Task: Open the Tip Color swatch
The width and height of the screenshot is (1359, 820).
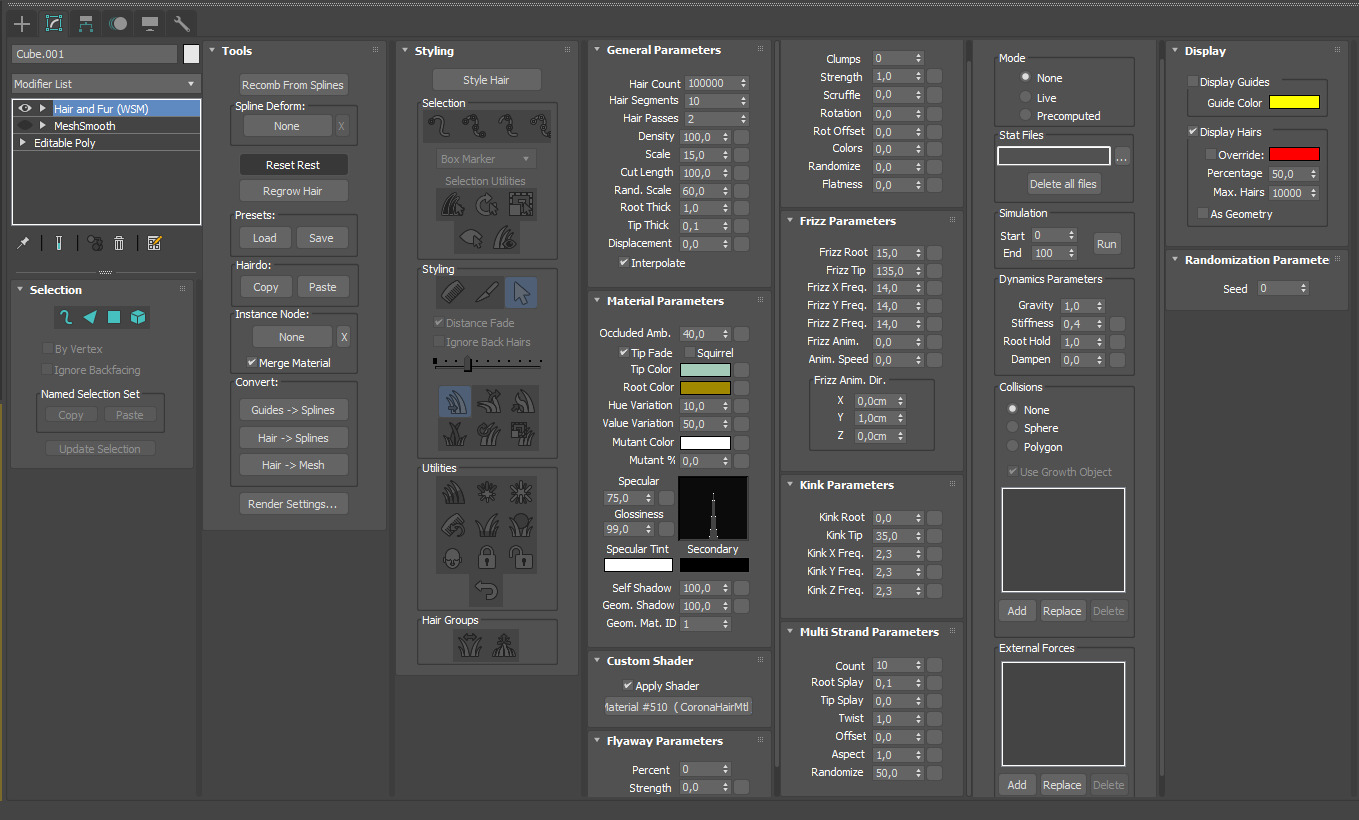Action: (x=705, y=370)
